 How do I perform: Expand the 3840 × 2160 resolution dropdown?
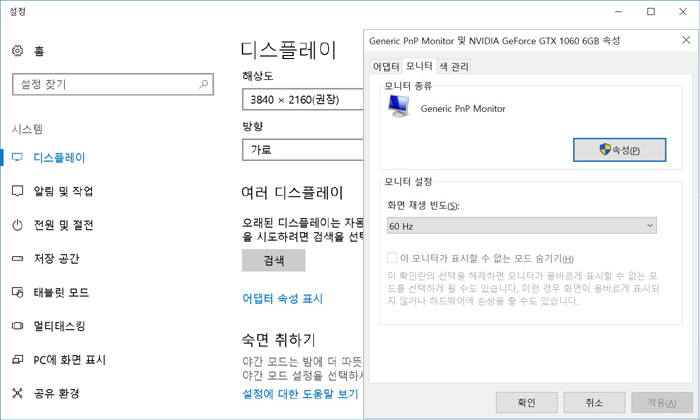coord(302,99)
